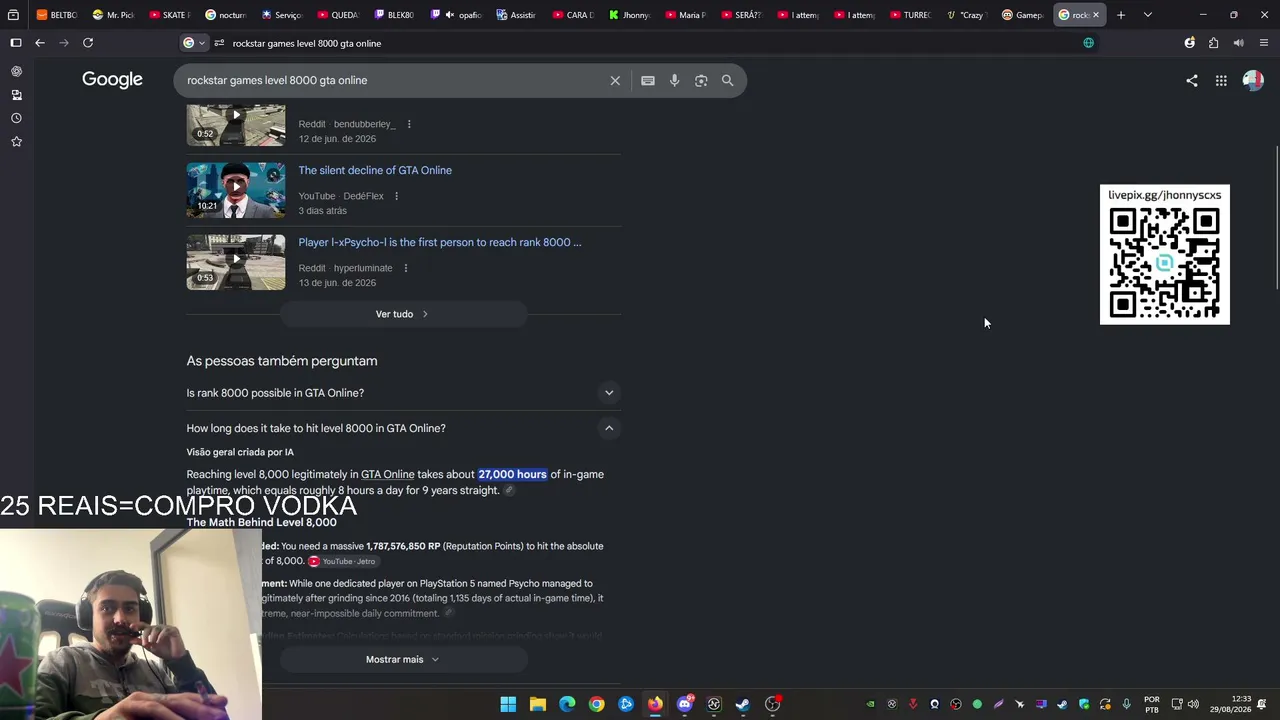1280x720 pixels.
Task: Open the Google apps grid
Action: click(x=1221, y=81)
